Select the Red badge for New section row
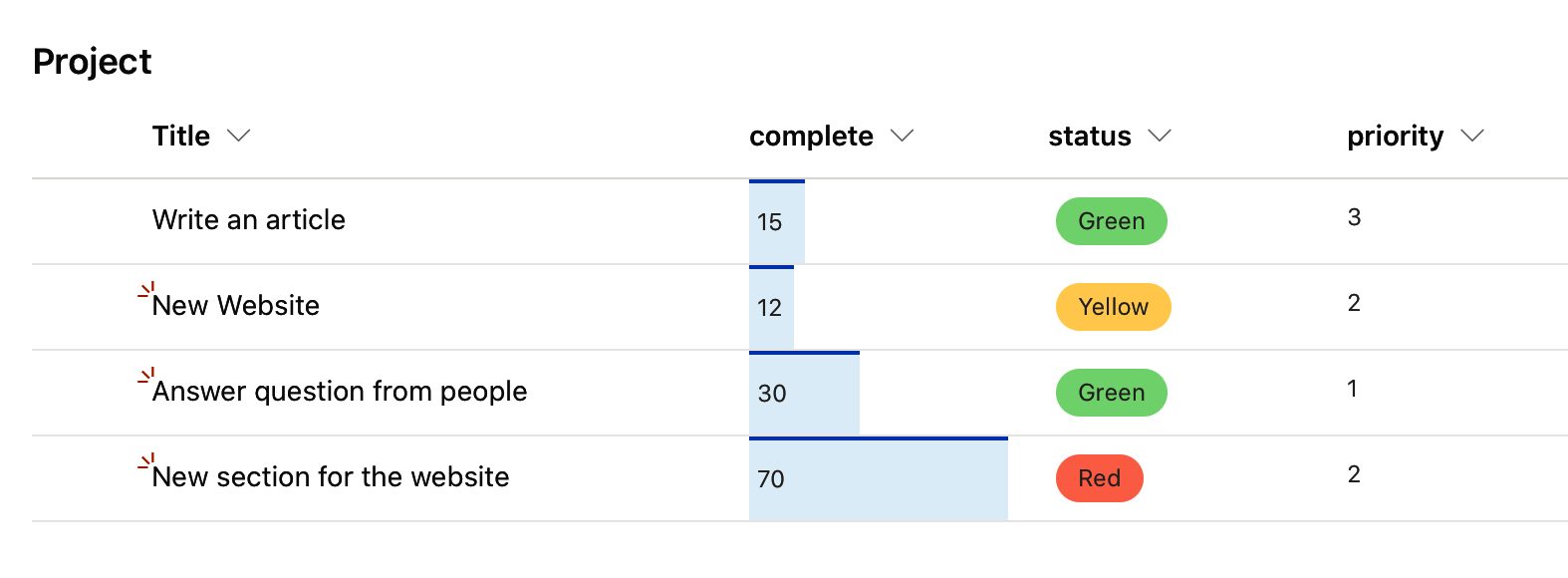1568x578 pixels. coord(1099,477)
